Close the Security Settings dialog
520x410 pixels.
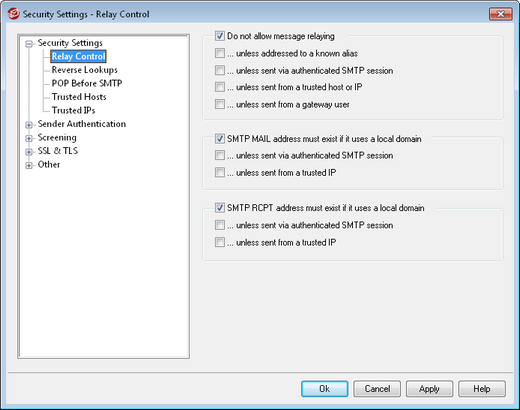tap(500, 14)
